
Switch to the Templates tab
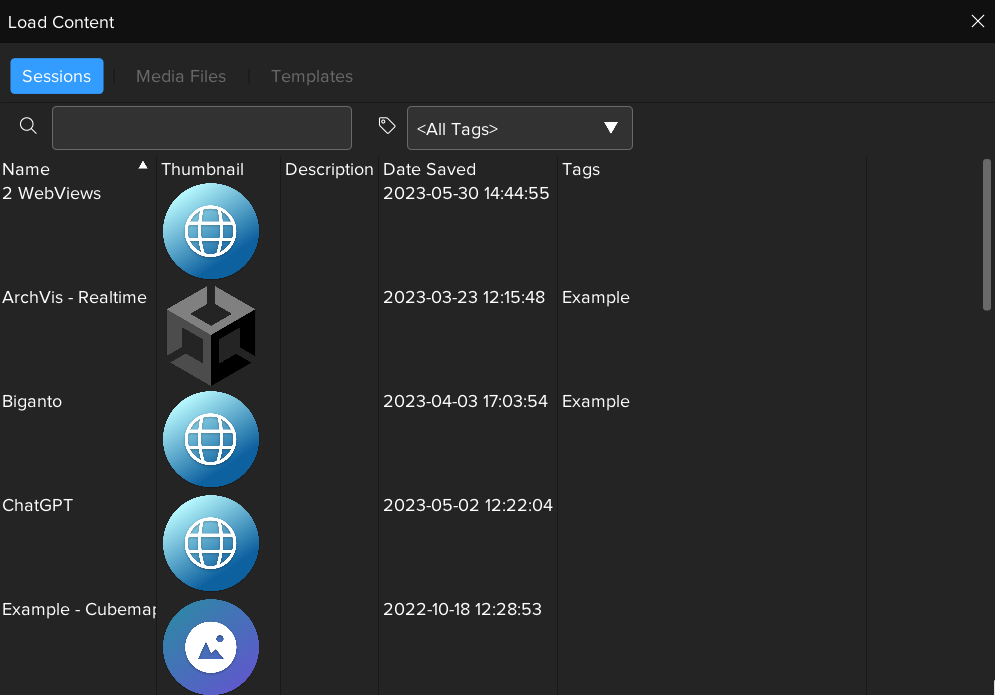click(312, 76)
